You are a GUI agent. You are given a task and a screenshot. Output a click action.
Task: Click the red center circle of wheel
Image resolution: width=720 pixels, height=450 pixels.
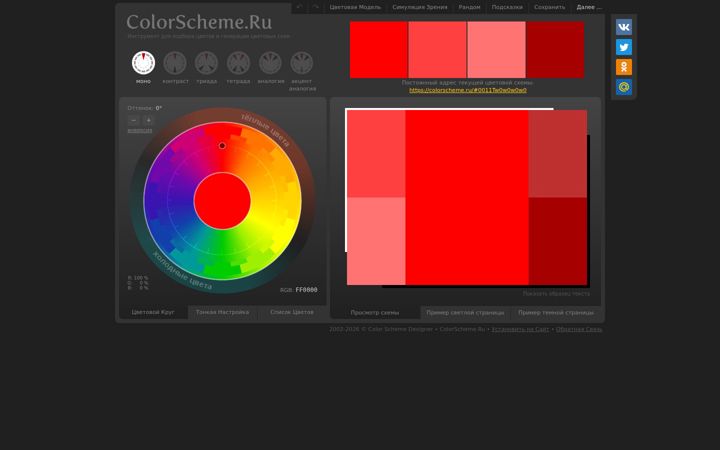[x=222, y=201]
